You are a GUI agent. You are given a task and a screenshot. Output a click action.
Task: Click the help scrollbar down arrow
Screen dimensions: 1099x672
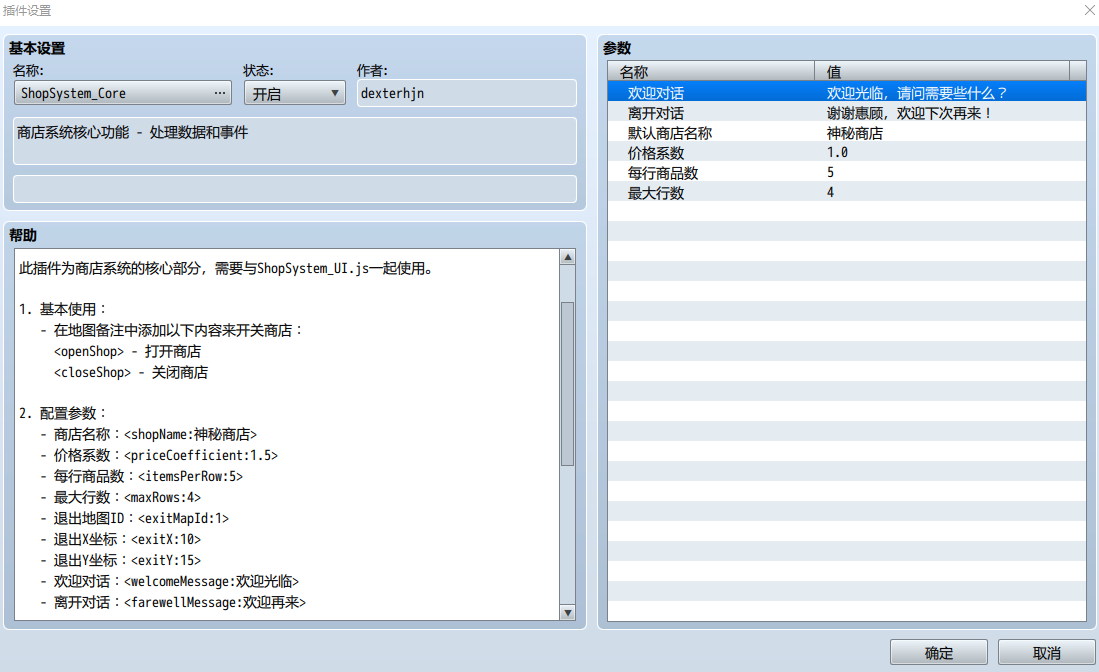(568, 612)
